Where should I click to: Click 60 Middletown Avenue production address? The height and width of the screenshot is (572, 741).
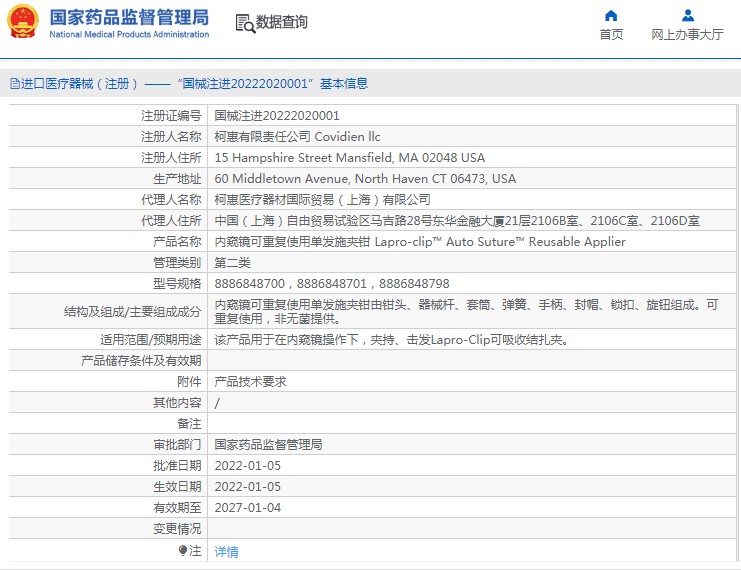(365, 179)
